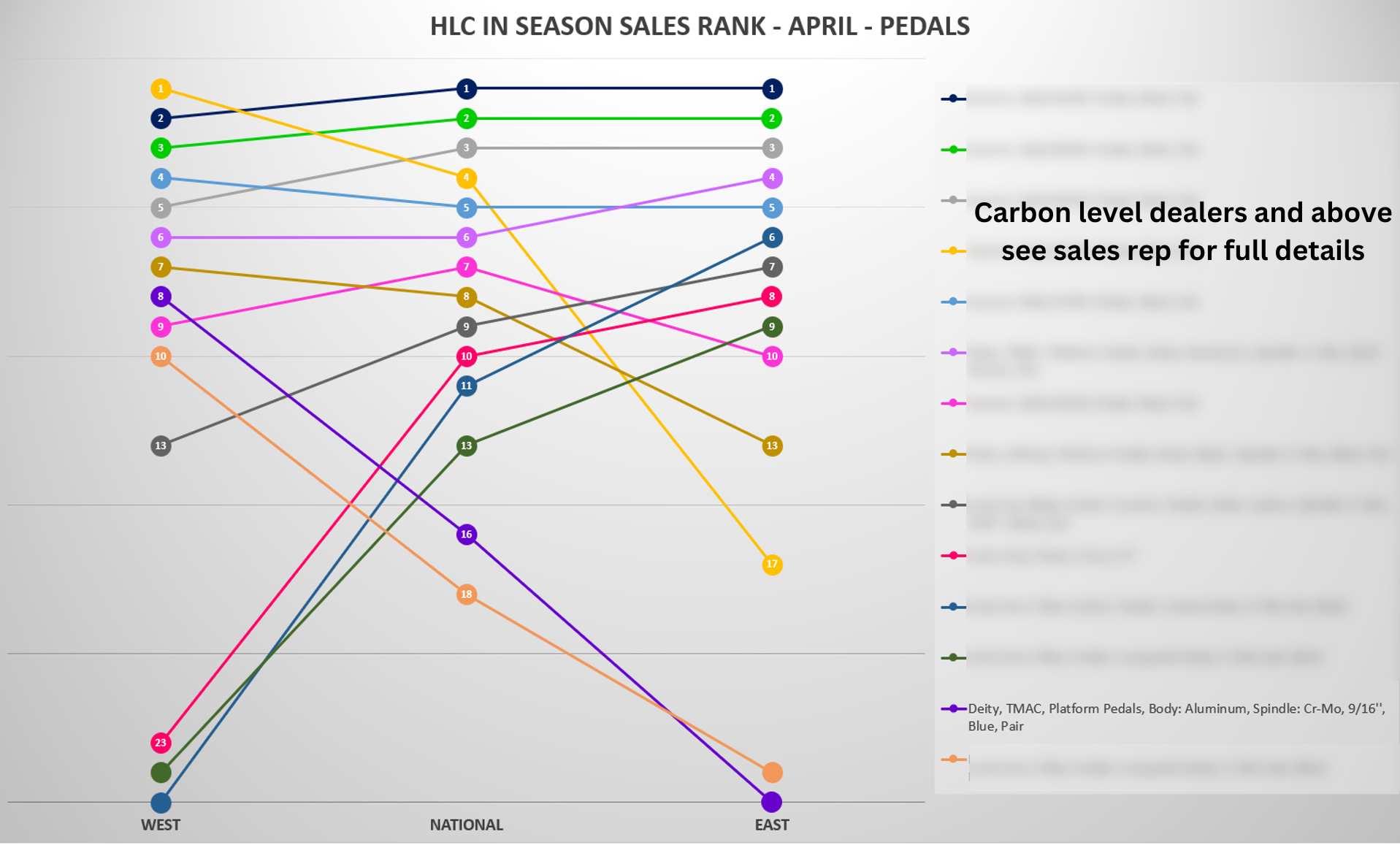Click the yellow rank 17 marker under EAST
The height and width of the screenshot is (845, 1400).
point(772,565)
